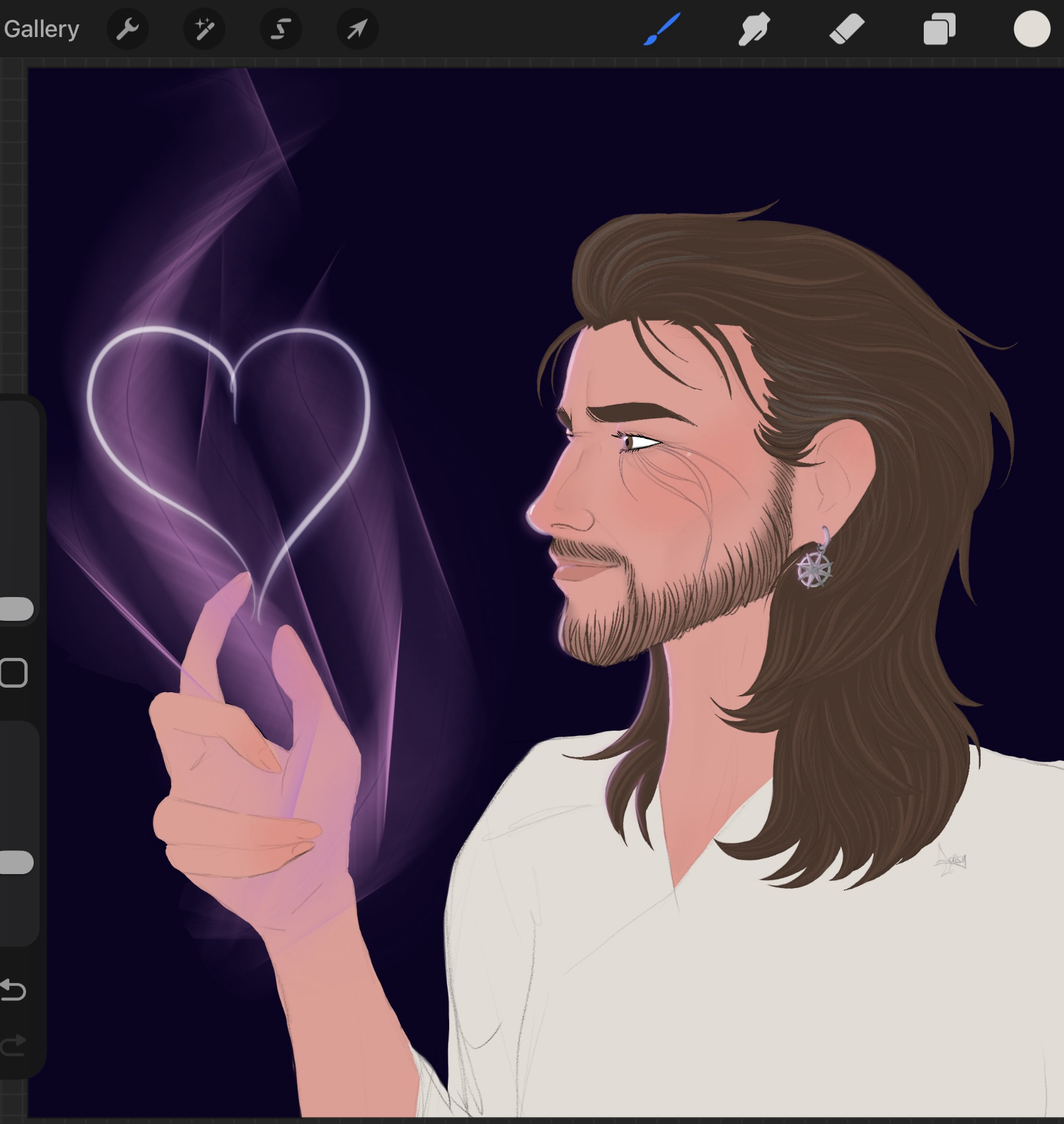Activate the Transform arrow tool
Image resolution: width=1064 pixels, height=1124 pixels.
point(358,29)
